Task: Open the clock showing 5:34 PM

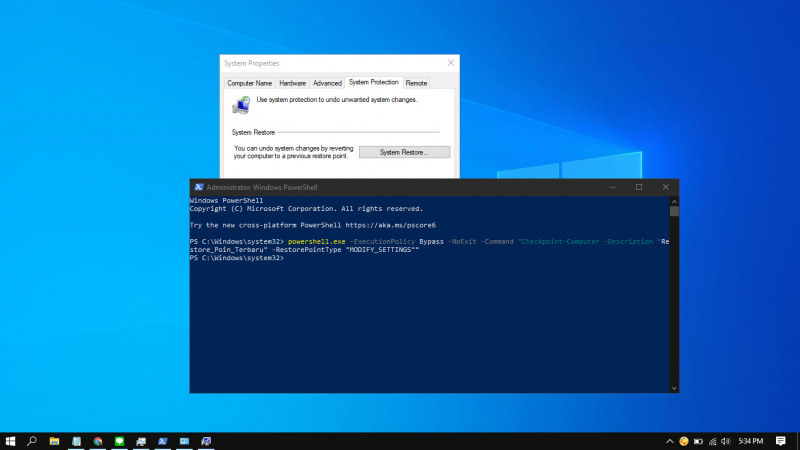Action: 751,441
